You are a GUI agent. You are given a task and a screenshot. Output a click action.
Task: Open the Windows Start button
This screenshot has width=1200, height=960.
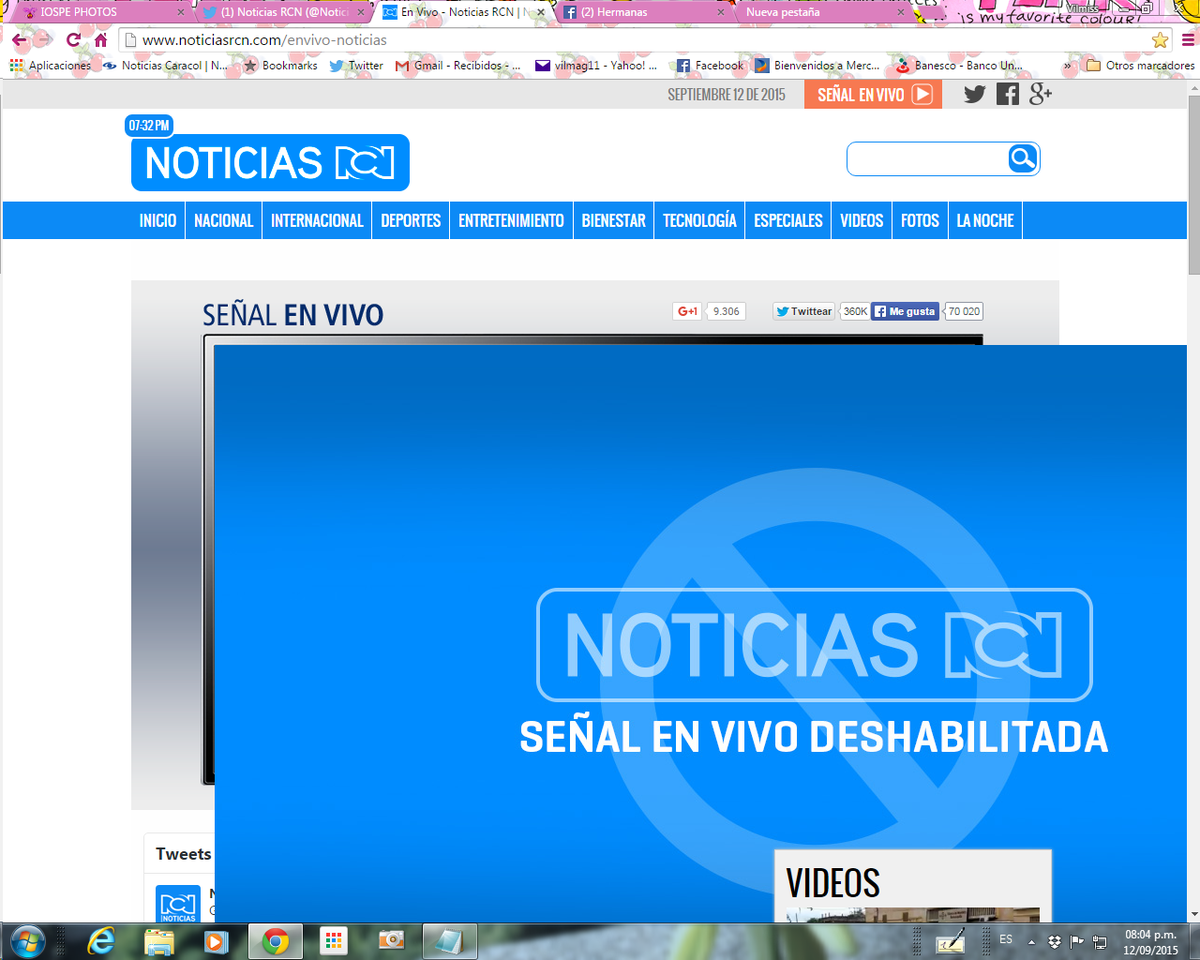click(26, 941)
